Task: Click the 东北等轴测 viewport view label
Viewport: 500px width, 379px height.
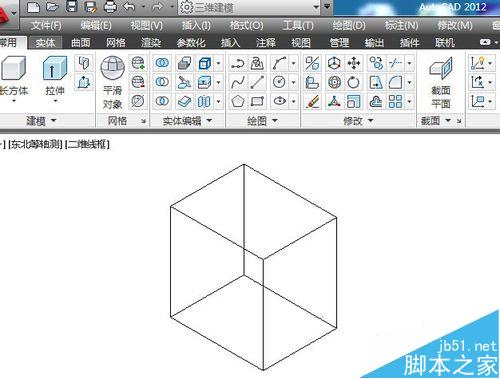Action: [35, 144]
